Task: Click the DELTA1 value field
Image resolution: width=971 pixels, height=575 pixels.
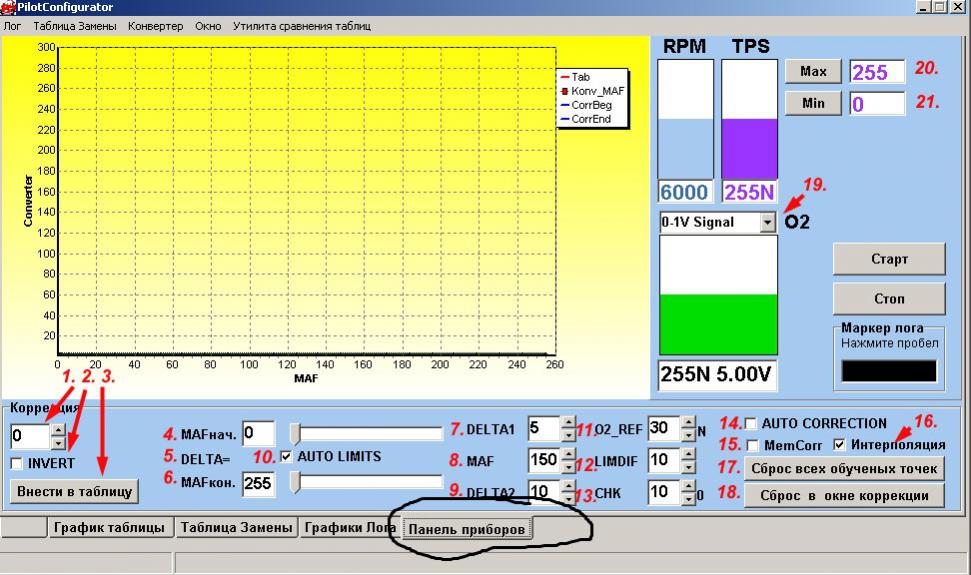Action: click(544, 428)
